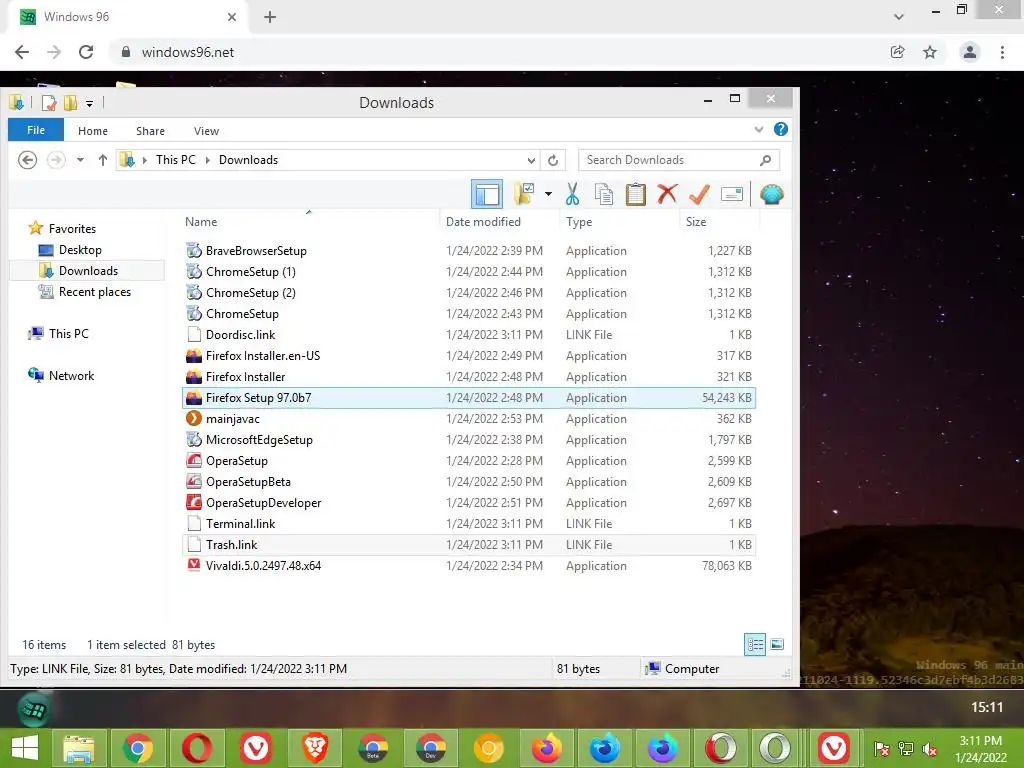
Task: Click the muted volume tray icon
Action: click(x=929, y=749)
